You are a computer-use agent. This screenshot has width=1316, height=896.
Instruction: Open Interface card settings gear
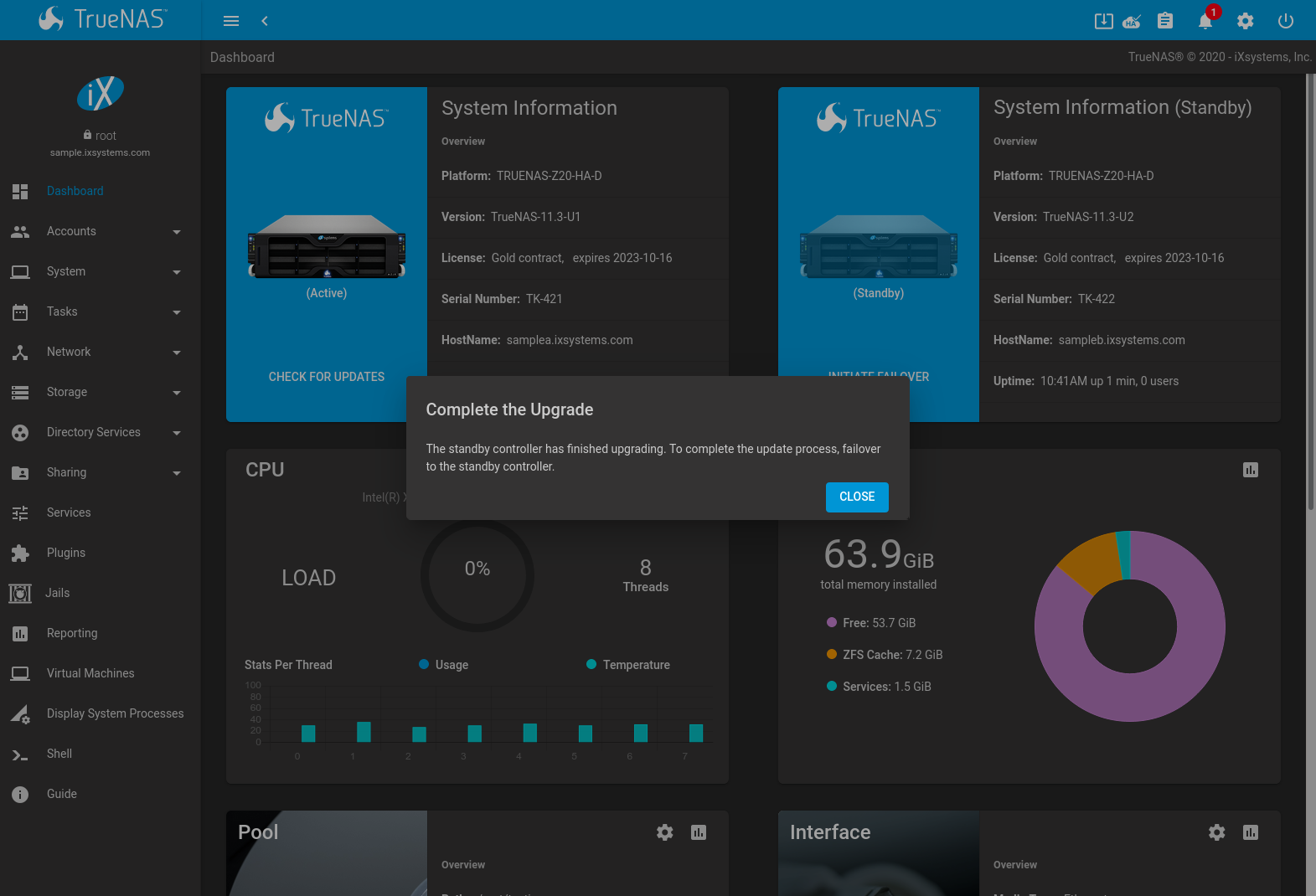1217,832
